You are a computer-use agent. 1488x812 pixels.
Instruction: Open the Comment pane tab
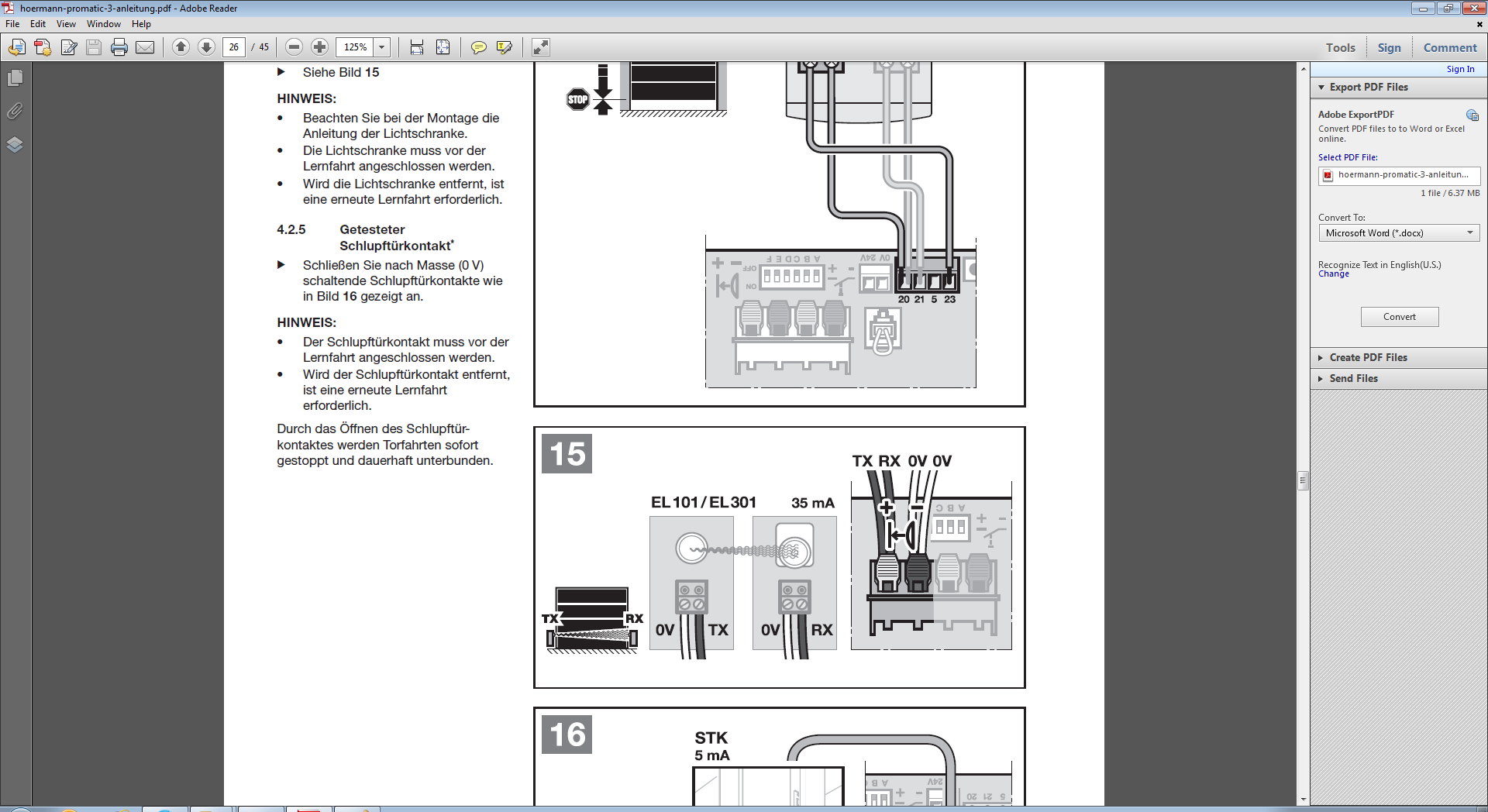(1450, 48)
